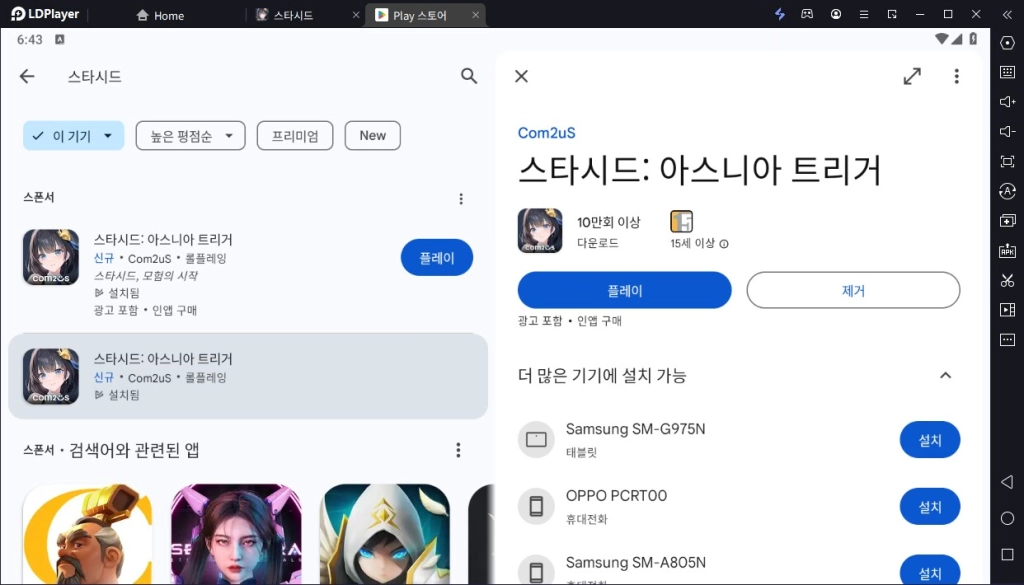
Task: Select highlighted 스타시드: 아스니아 트리거 result row
Action: 248,376
